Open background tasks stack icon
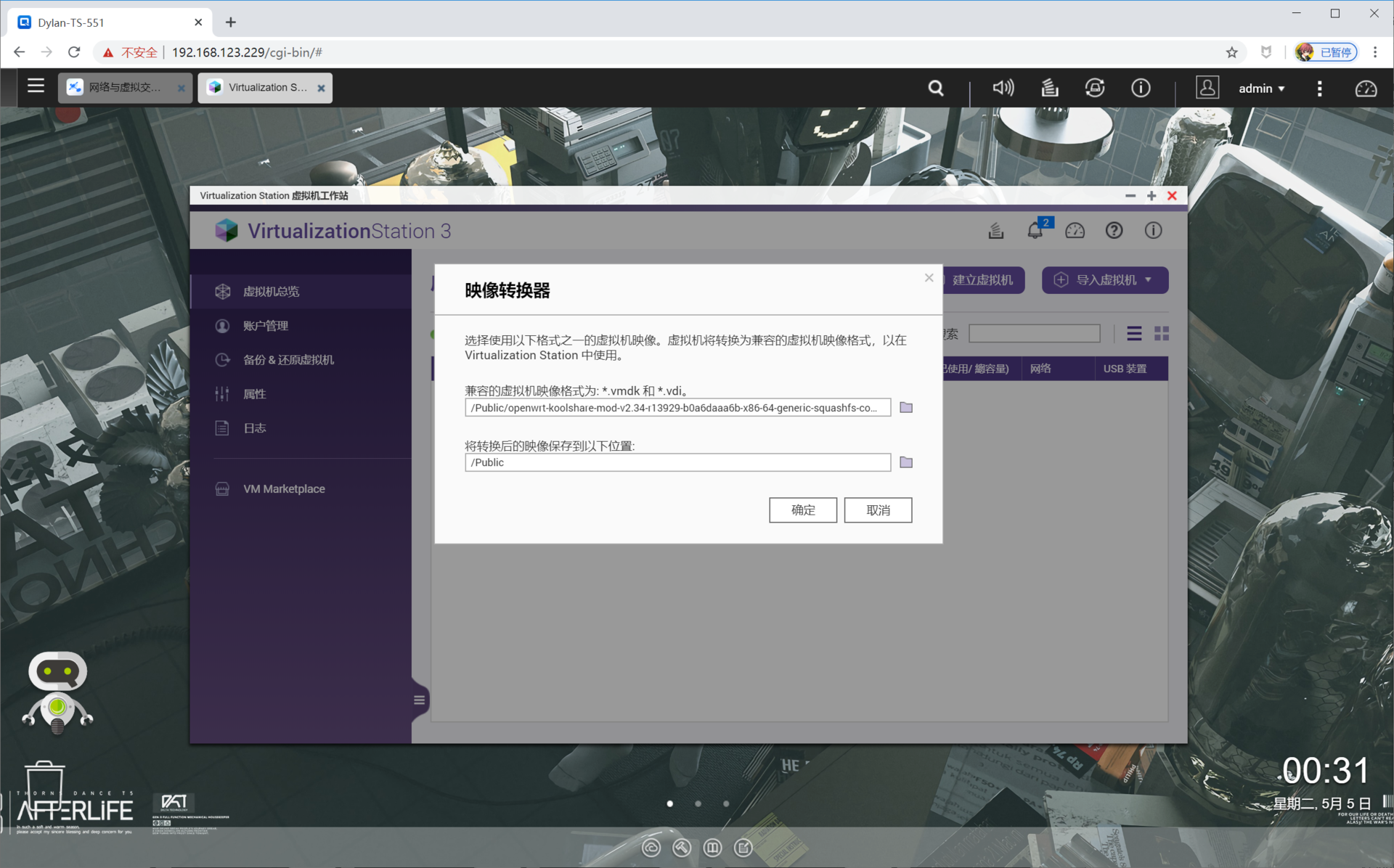 (x=1049, y=89)
